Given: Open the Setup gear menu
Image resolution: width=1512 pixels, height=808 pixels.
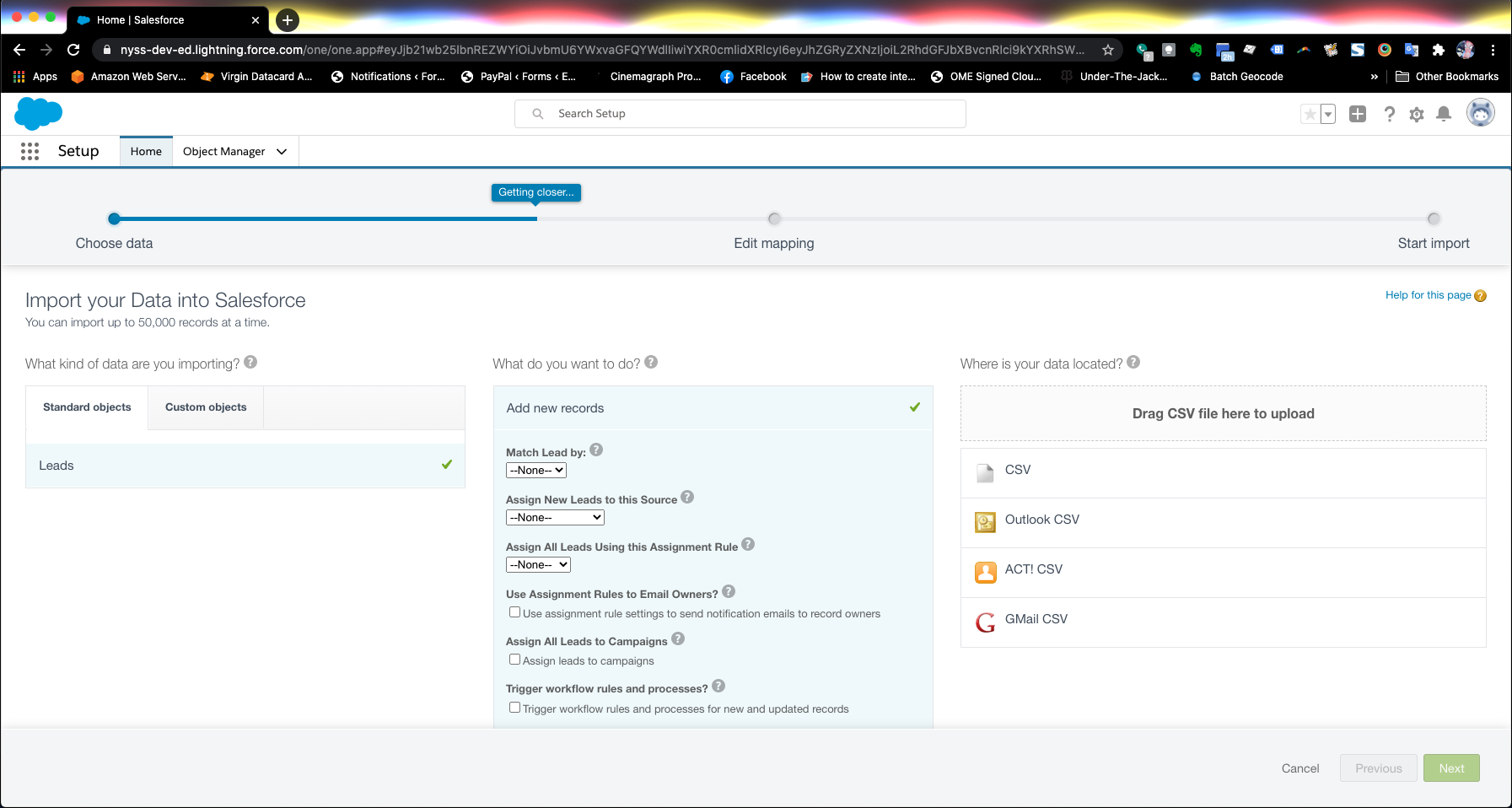Looking at the screenshot, I should (1417, 114).
